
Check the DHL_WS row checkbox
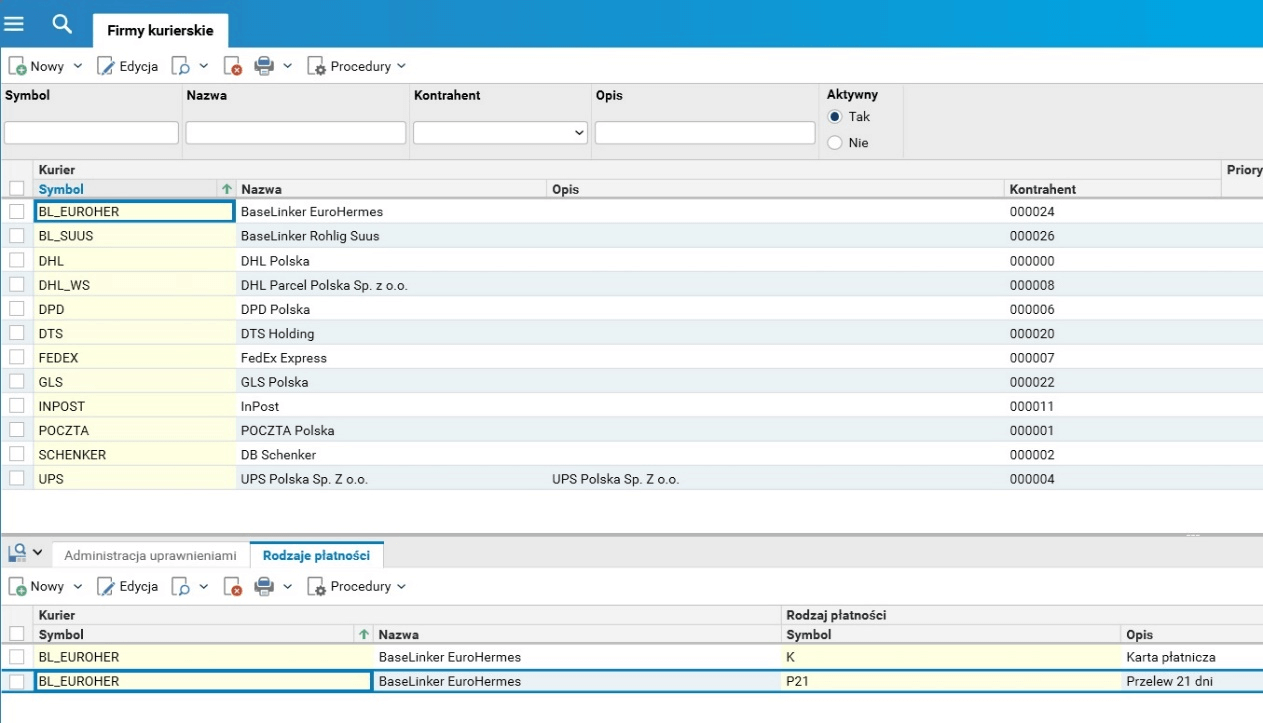tap(16, 285)
